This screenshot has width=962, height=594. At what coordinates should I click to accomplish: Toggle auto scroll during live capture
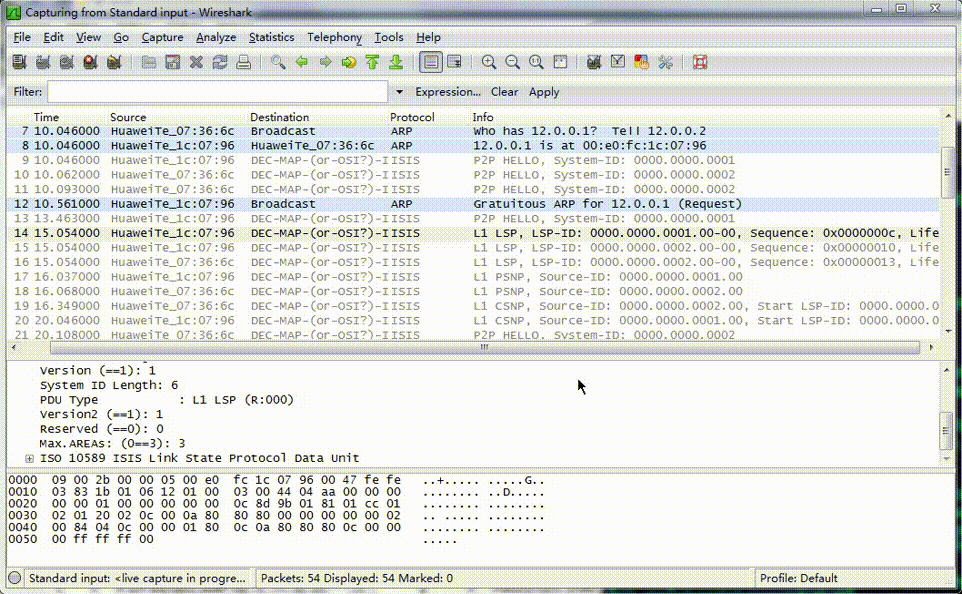tap(455, 62)
